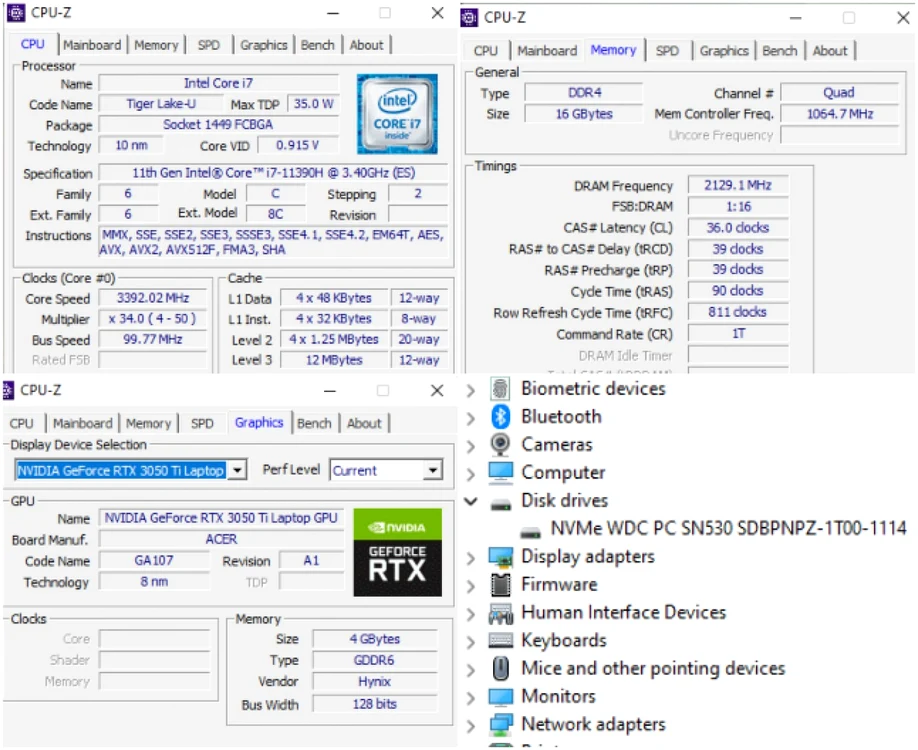The height and width of the screenshot is (750, 918).
Task: Open Mainboard tab in the Graphics window
Action: click(x=83, y=423)
